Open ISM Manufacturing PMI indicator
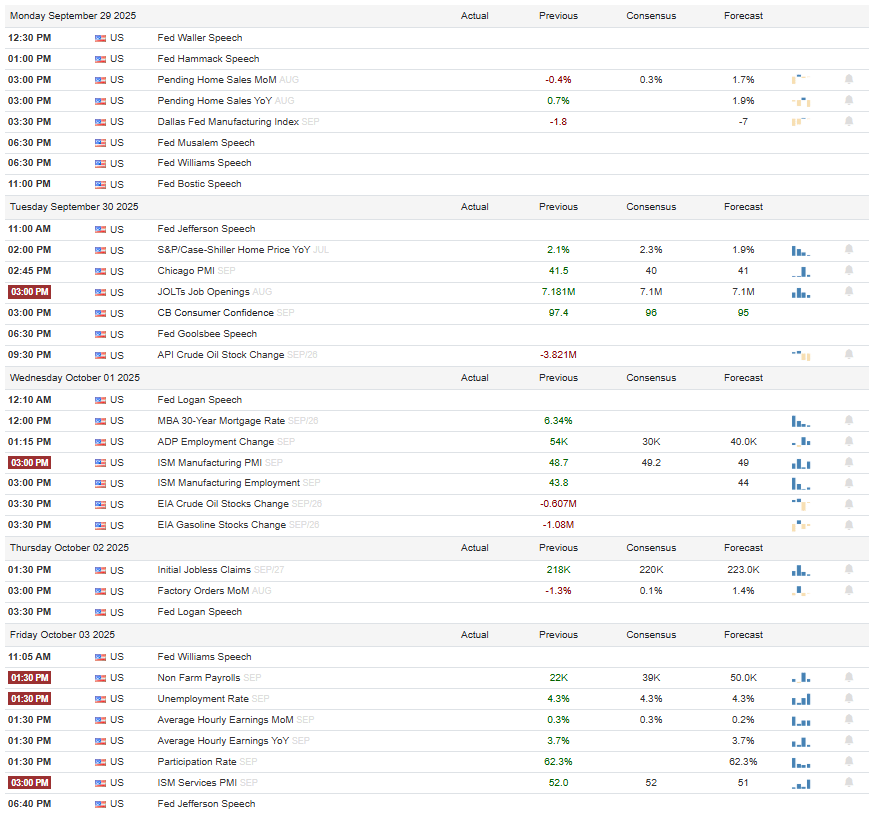 [210, 462]
